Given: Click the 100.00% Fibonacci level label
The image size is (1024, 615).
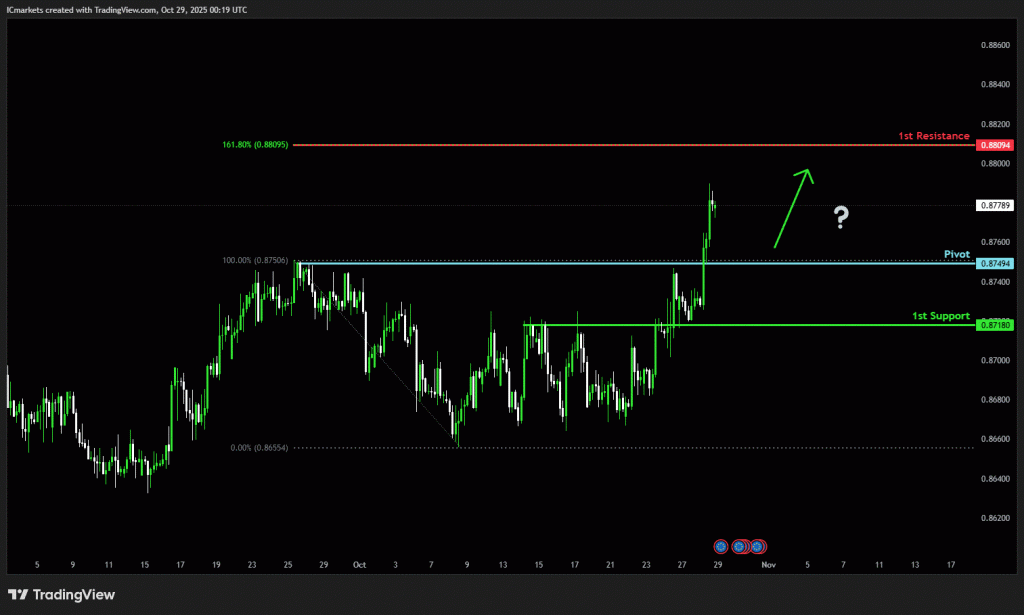Looking at the screenshot, I should click(x=255, y=260).
